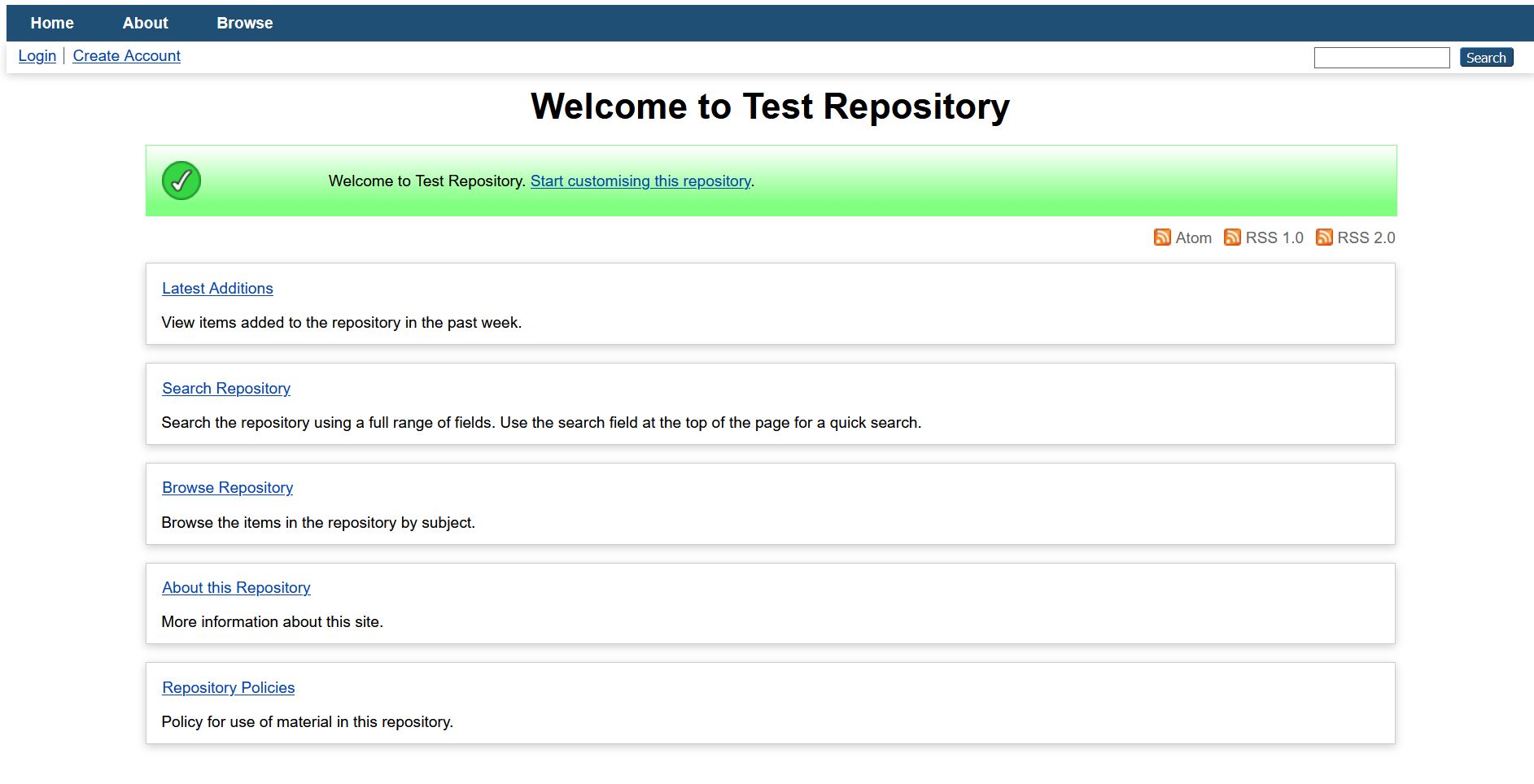Open the Browse menu item

pos(244,23)
